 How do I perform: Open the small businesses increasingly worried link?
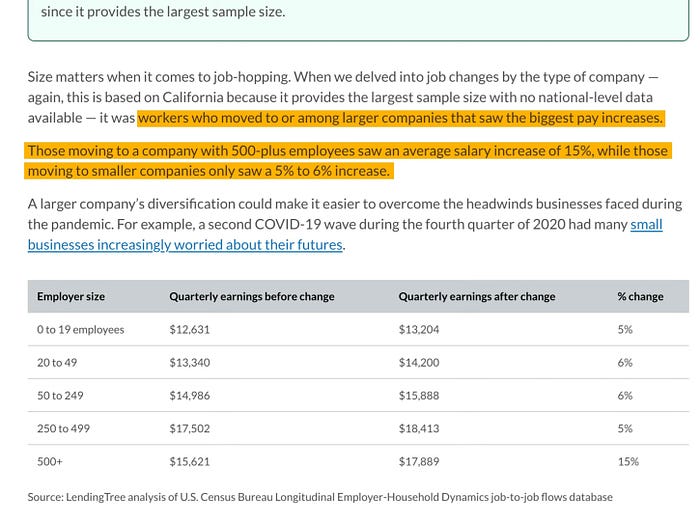pyautogui.click(x=185, y=245)
